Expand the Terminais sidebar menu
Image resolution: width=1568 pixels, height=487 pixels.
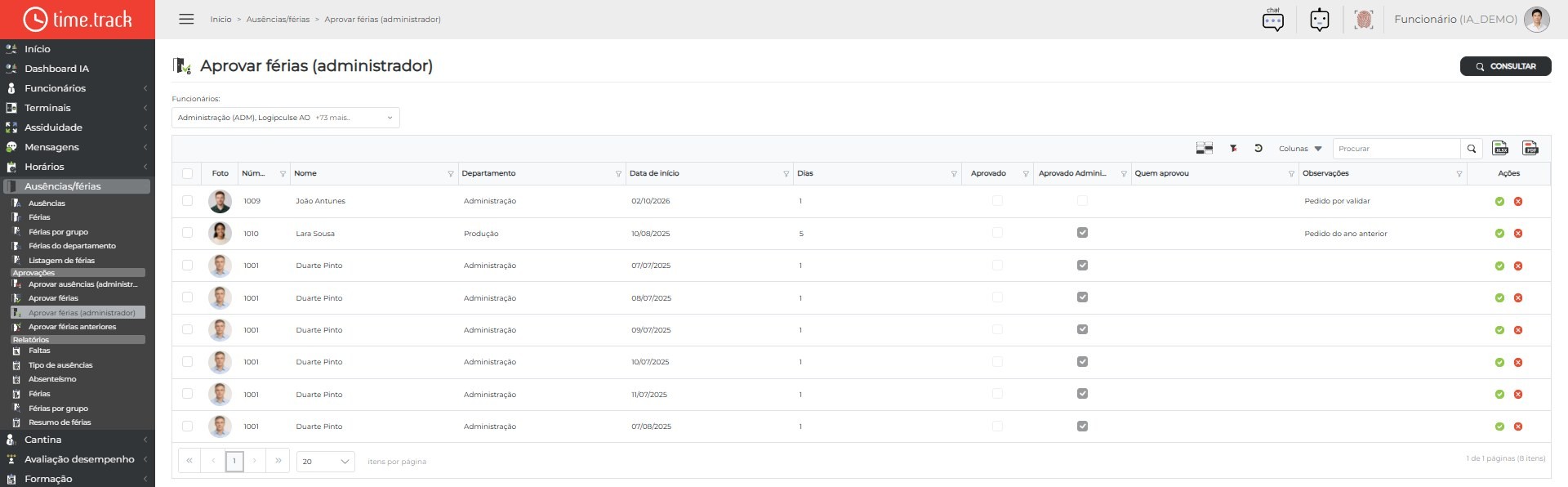point(78,108)
